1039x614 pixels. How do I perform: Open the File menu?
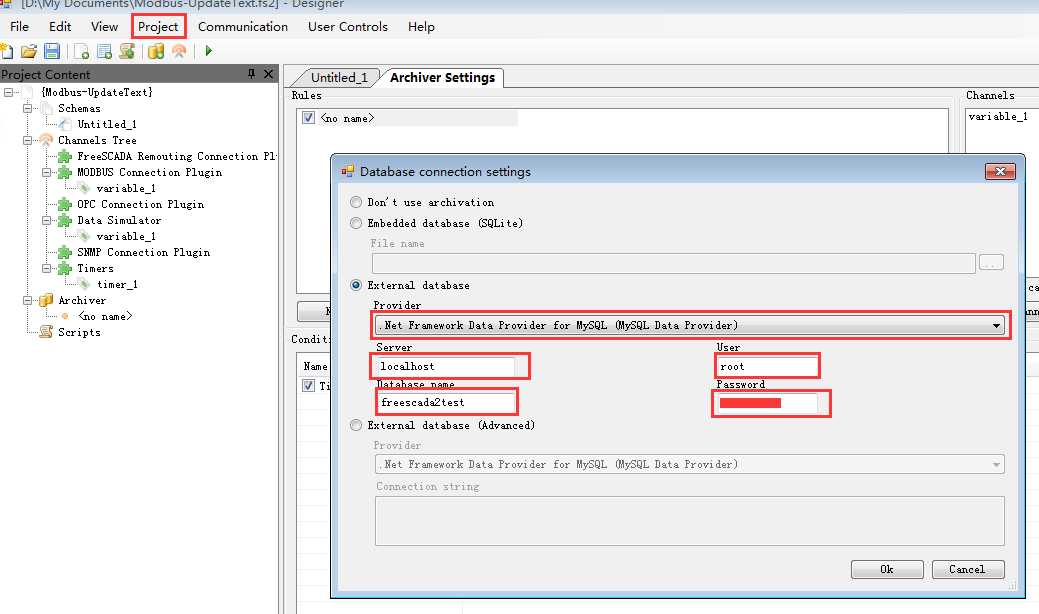click(19, 26)
